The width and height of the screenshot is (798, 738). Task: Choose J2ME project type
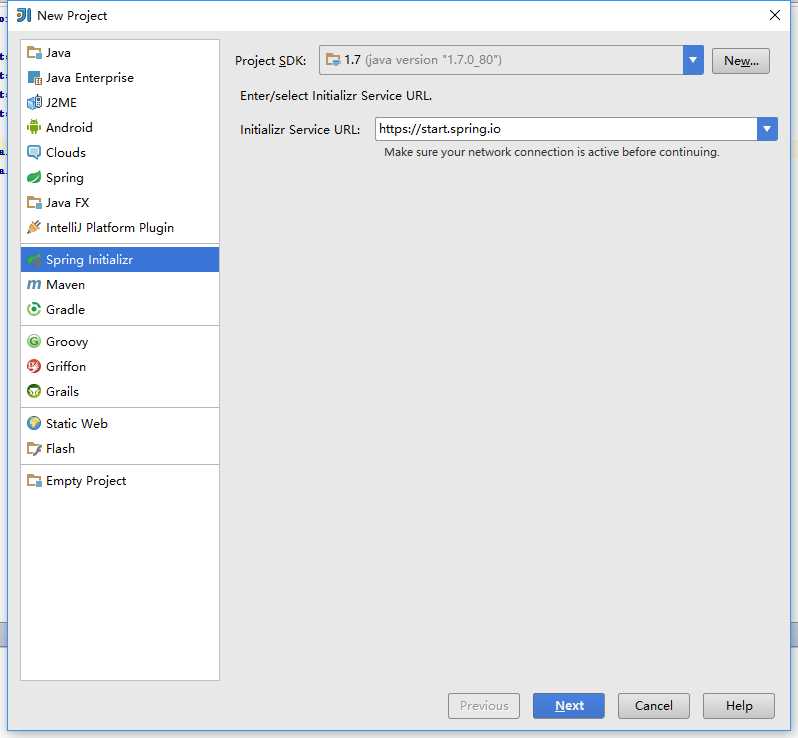pyautogui.click(x=120, y=102)
